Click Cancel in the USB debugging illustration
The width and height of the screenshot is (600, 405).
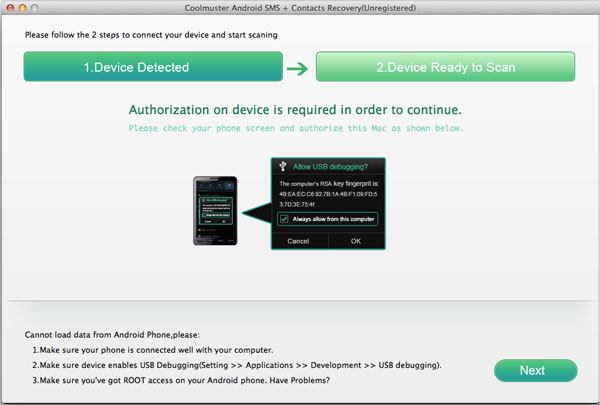[x=298, y=241]
